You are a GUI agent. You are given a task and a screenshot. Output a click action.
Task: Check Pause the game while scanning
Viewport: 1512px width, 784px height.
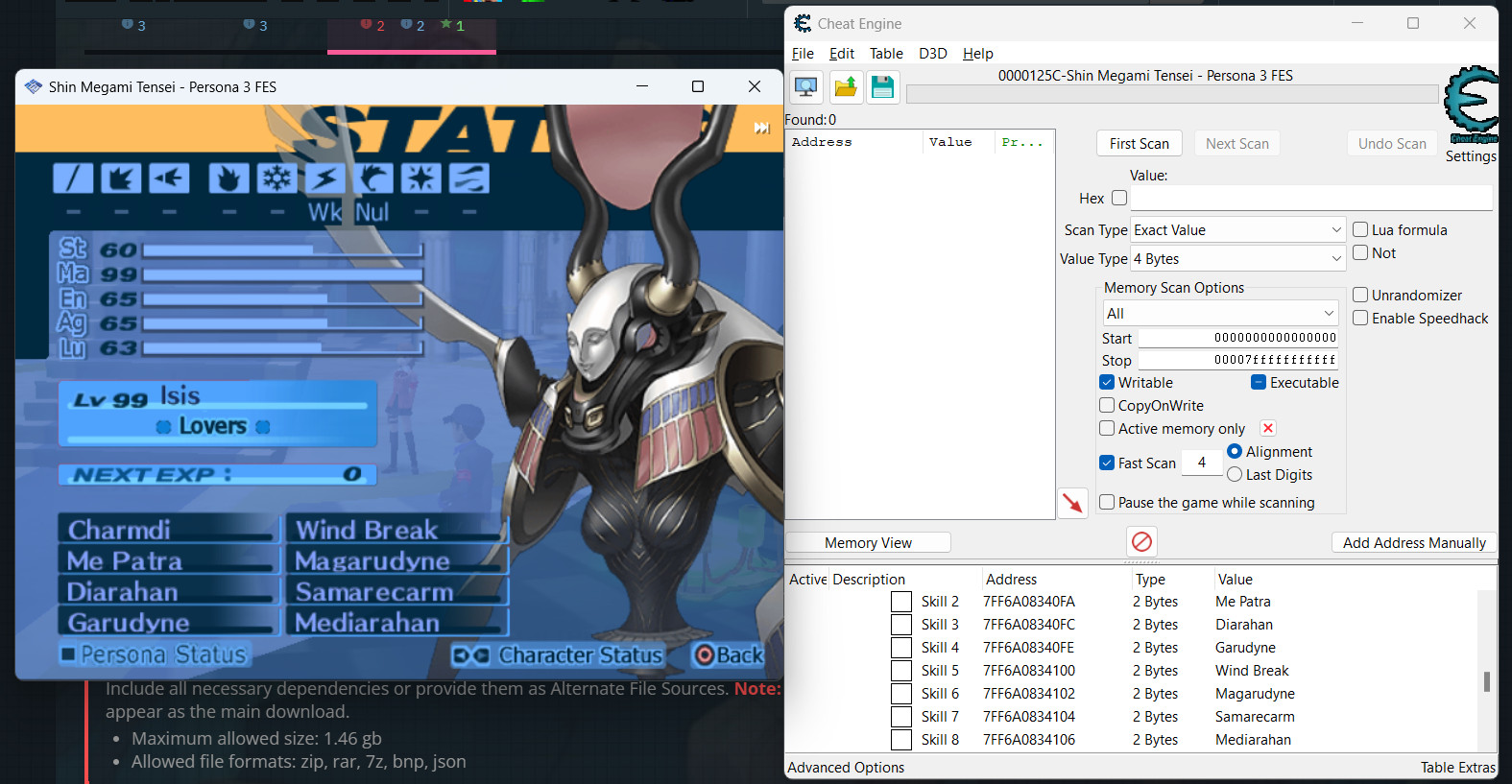(x=1107, y=502)
